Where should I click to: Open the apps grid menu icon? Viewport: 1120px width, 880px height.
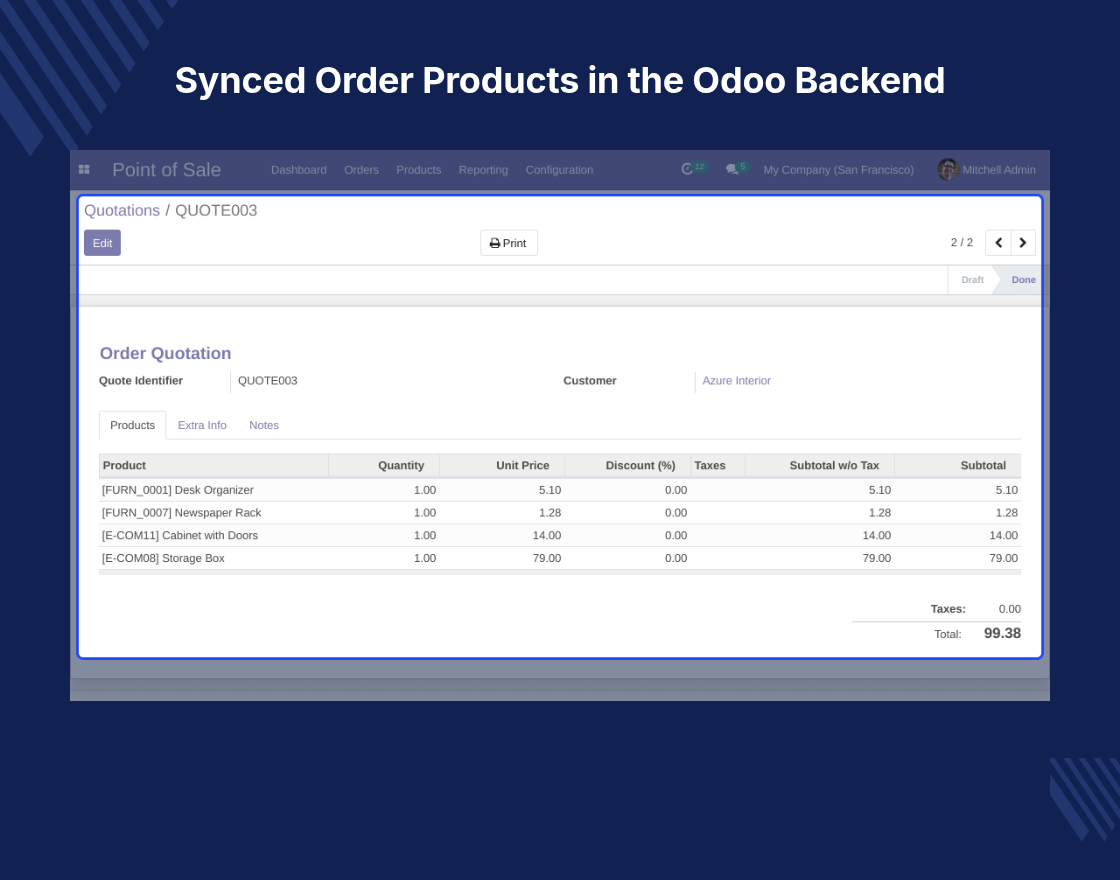pos(84,169)
